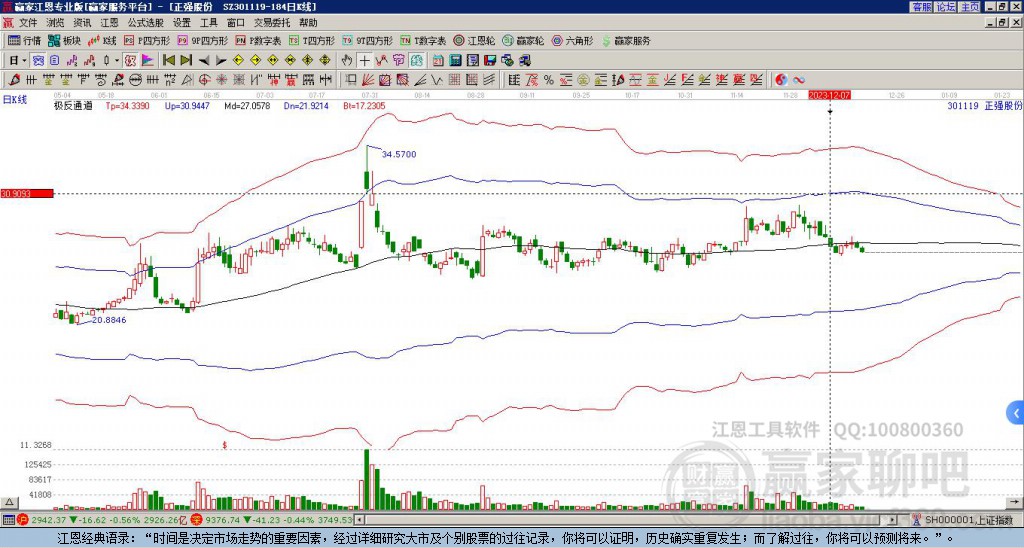1024x548 pixels.
Task: Select the Gann angle line tool
Action: 420,80
